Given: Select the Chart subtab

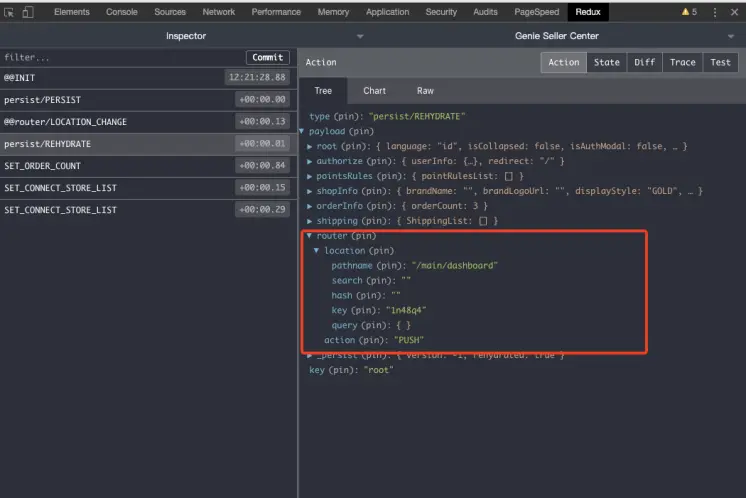Looking at the screenshot, I should tap(374, 91).
